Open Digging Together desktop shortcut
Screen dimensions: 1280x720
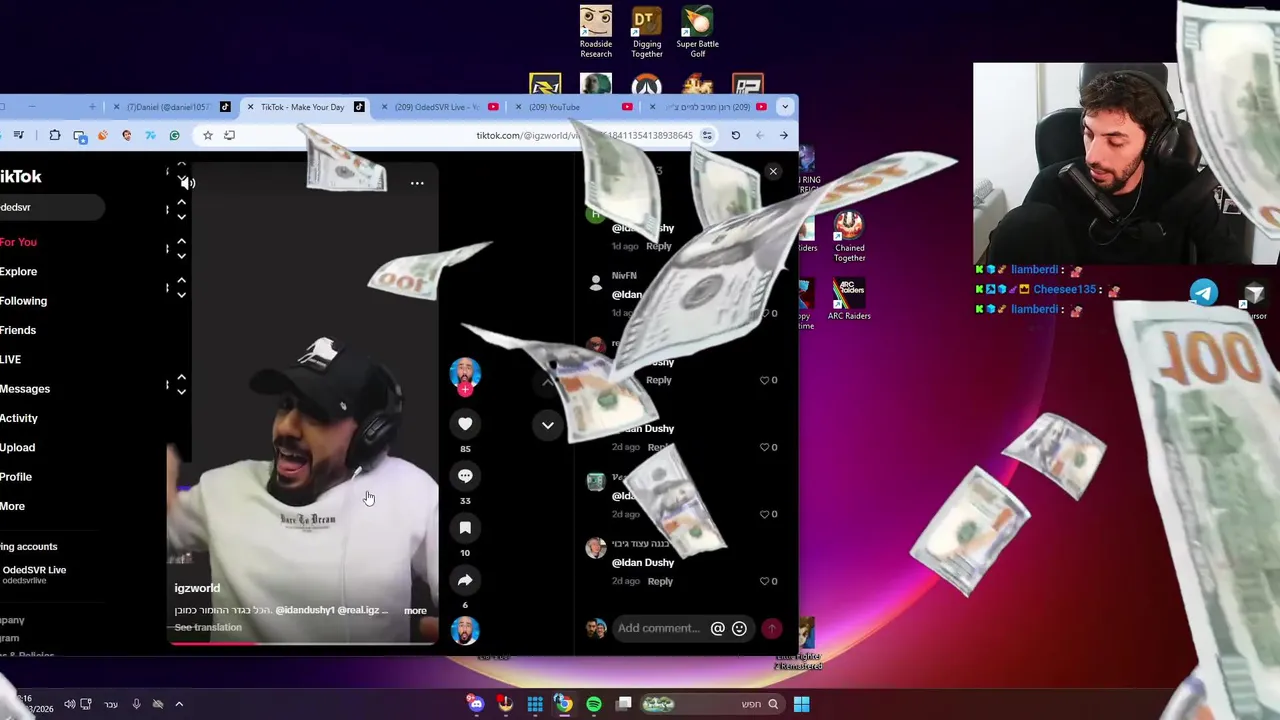coord(646,33)
